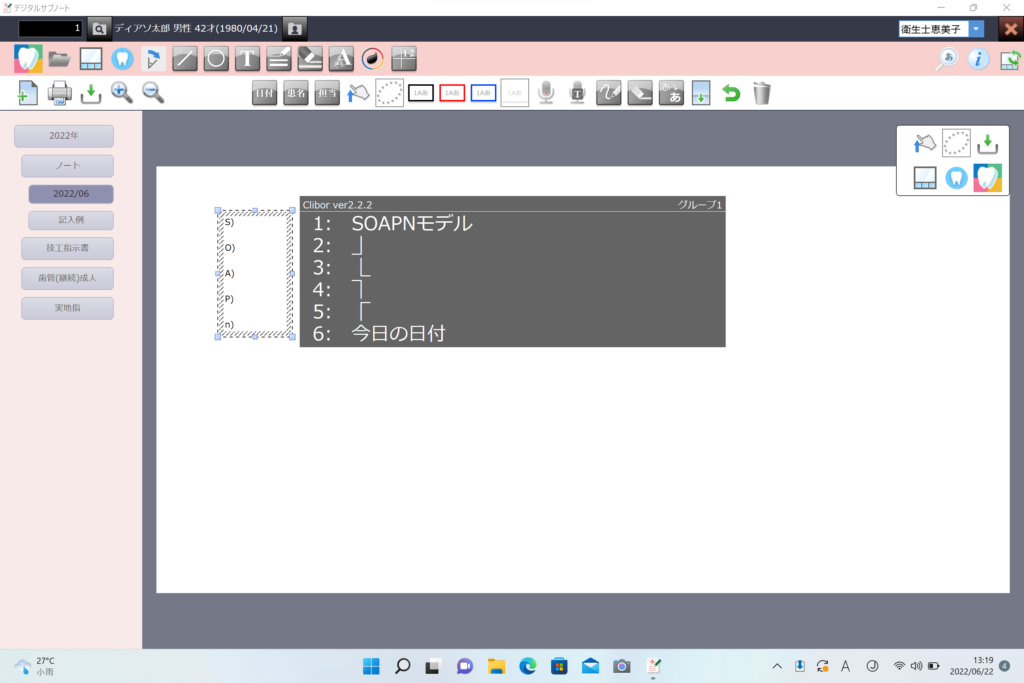Open the color wheel picker

373,58
